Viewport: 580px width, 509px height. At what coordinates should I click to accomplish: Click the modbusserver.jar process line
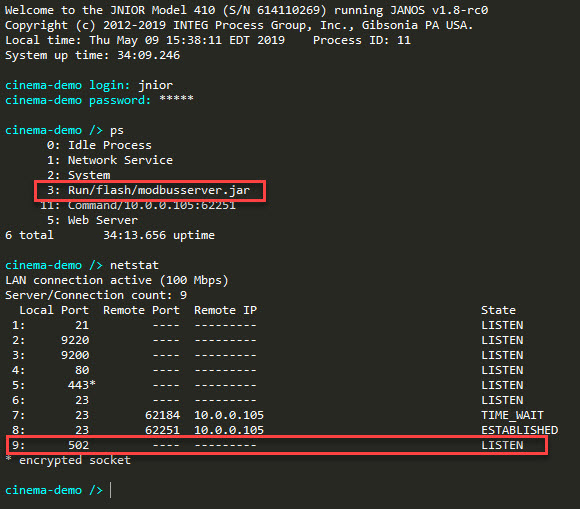[149, 191]
